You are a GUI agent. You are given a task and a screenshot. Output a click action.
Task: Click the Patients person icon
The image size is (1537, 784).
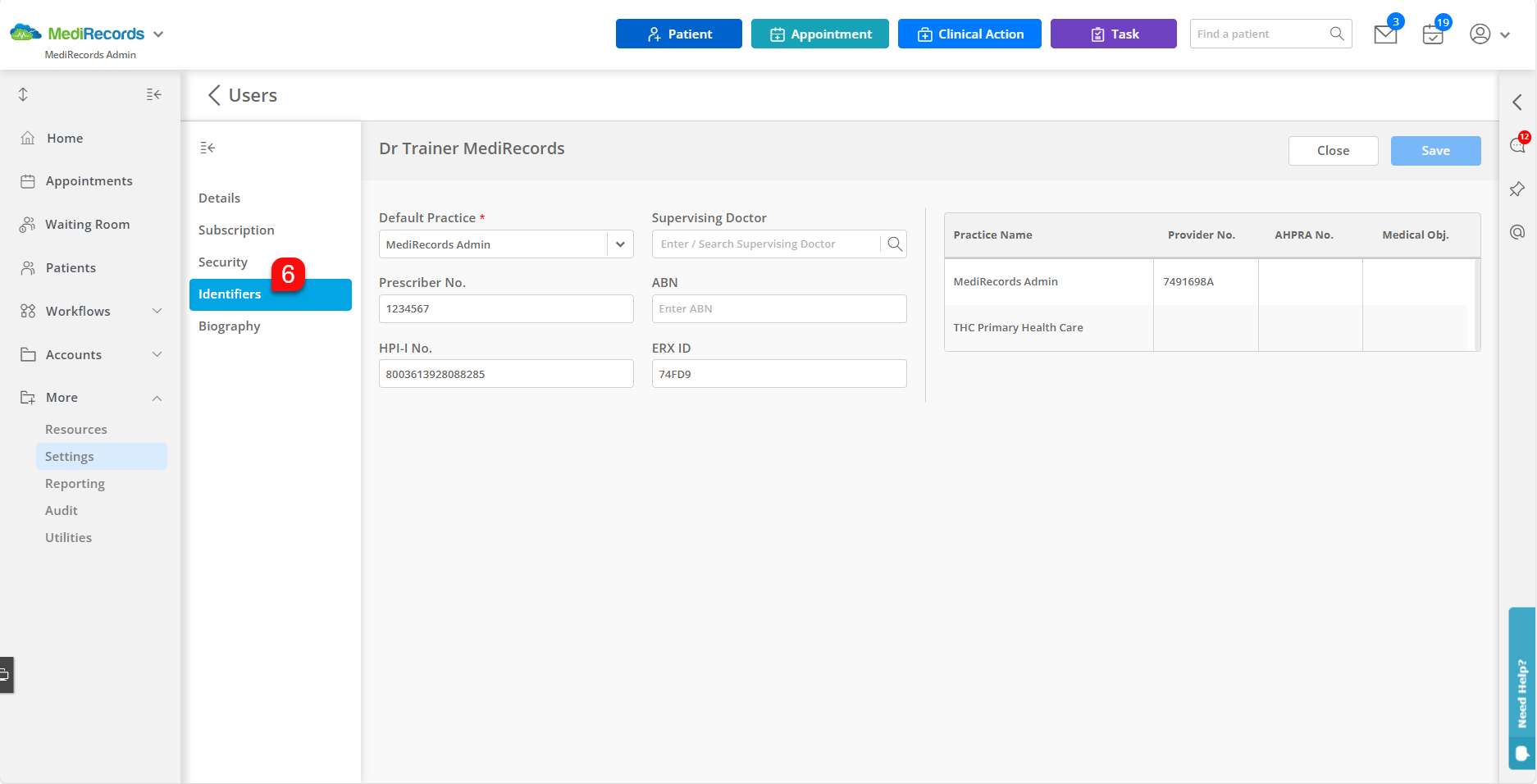click(x=28, y=268)
